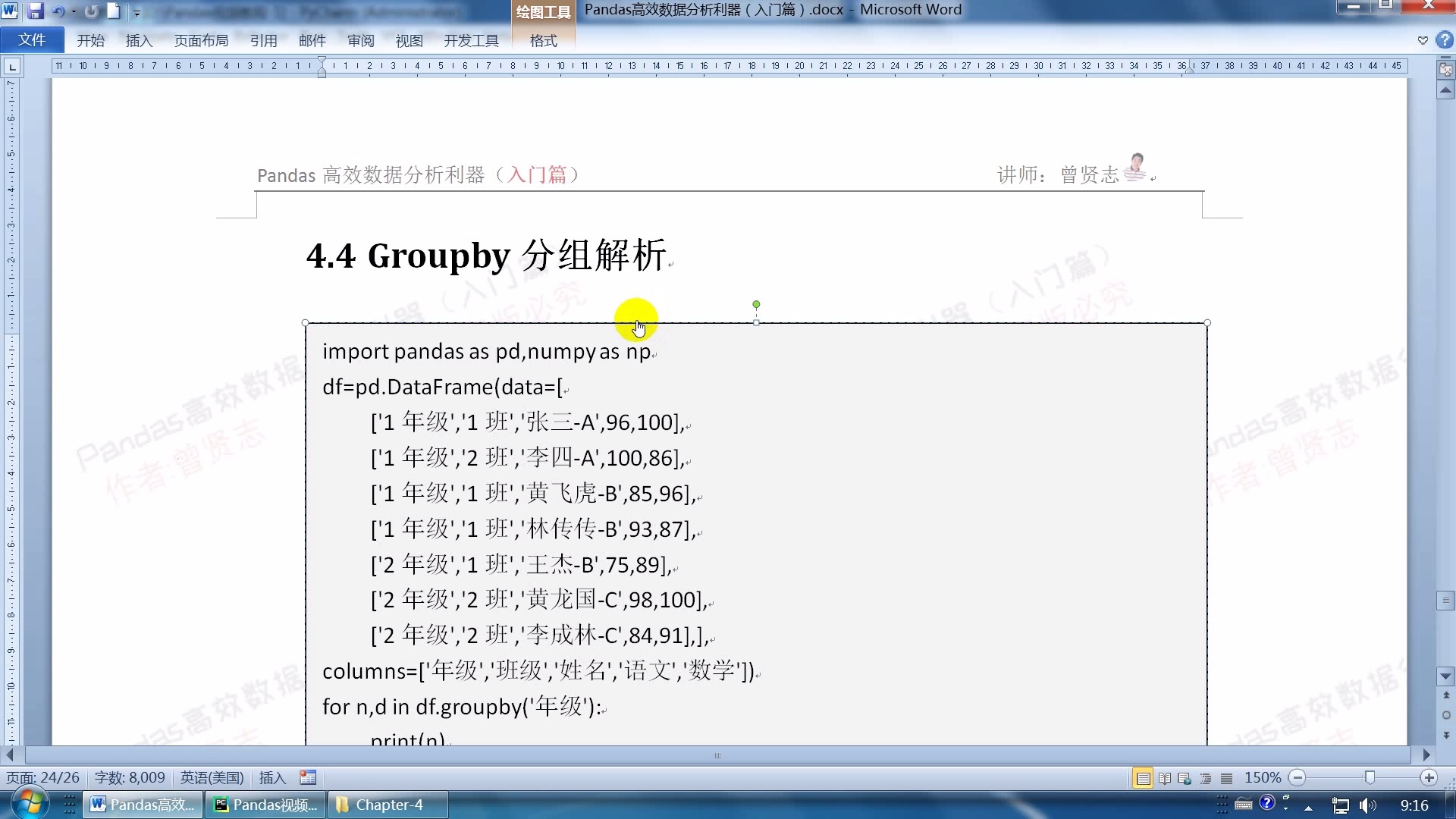Open the Chapter-4 folder in taskbar
The width and height of the screenshot is (1456, 819).
tap(388, 804)
